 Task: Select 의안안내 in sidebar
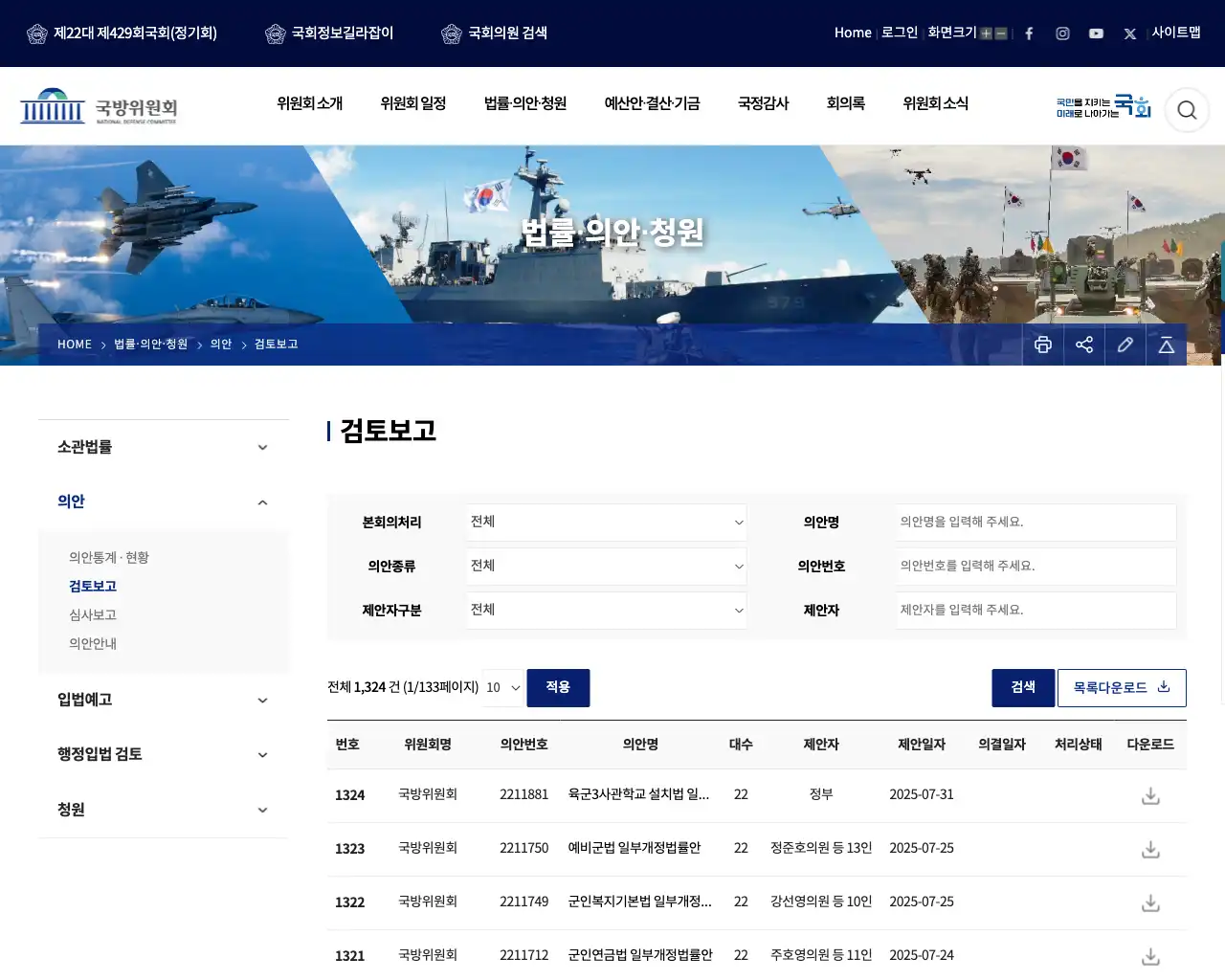click(93, 644)
